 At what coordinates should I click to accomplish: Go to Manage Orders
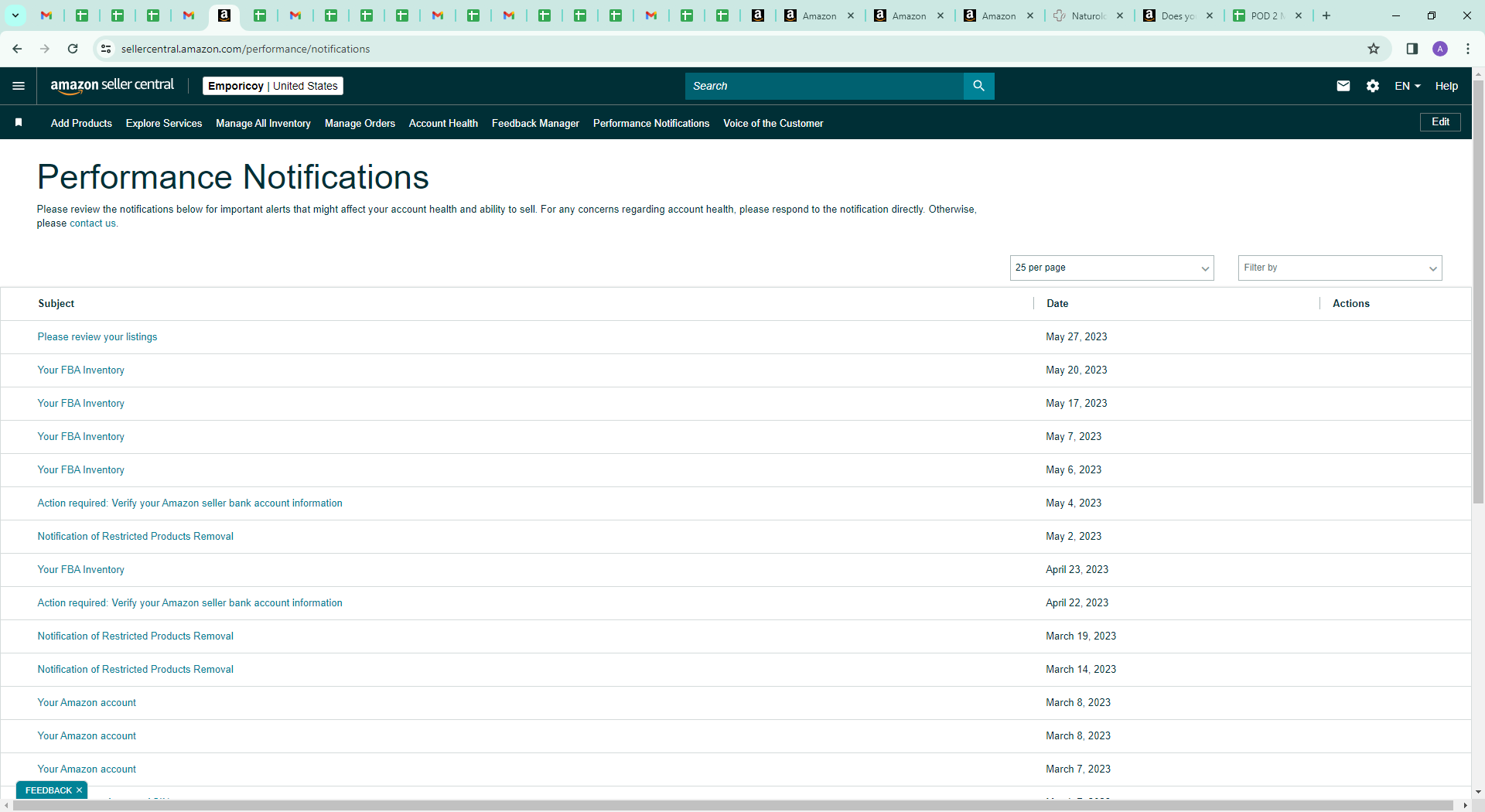coord(360,123)
